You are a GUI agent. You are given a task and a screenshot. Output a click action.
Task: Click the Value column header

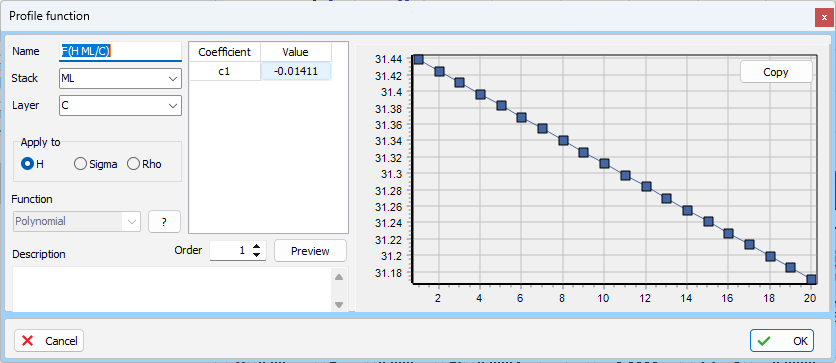296,52
